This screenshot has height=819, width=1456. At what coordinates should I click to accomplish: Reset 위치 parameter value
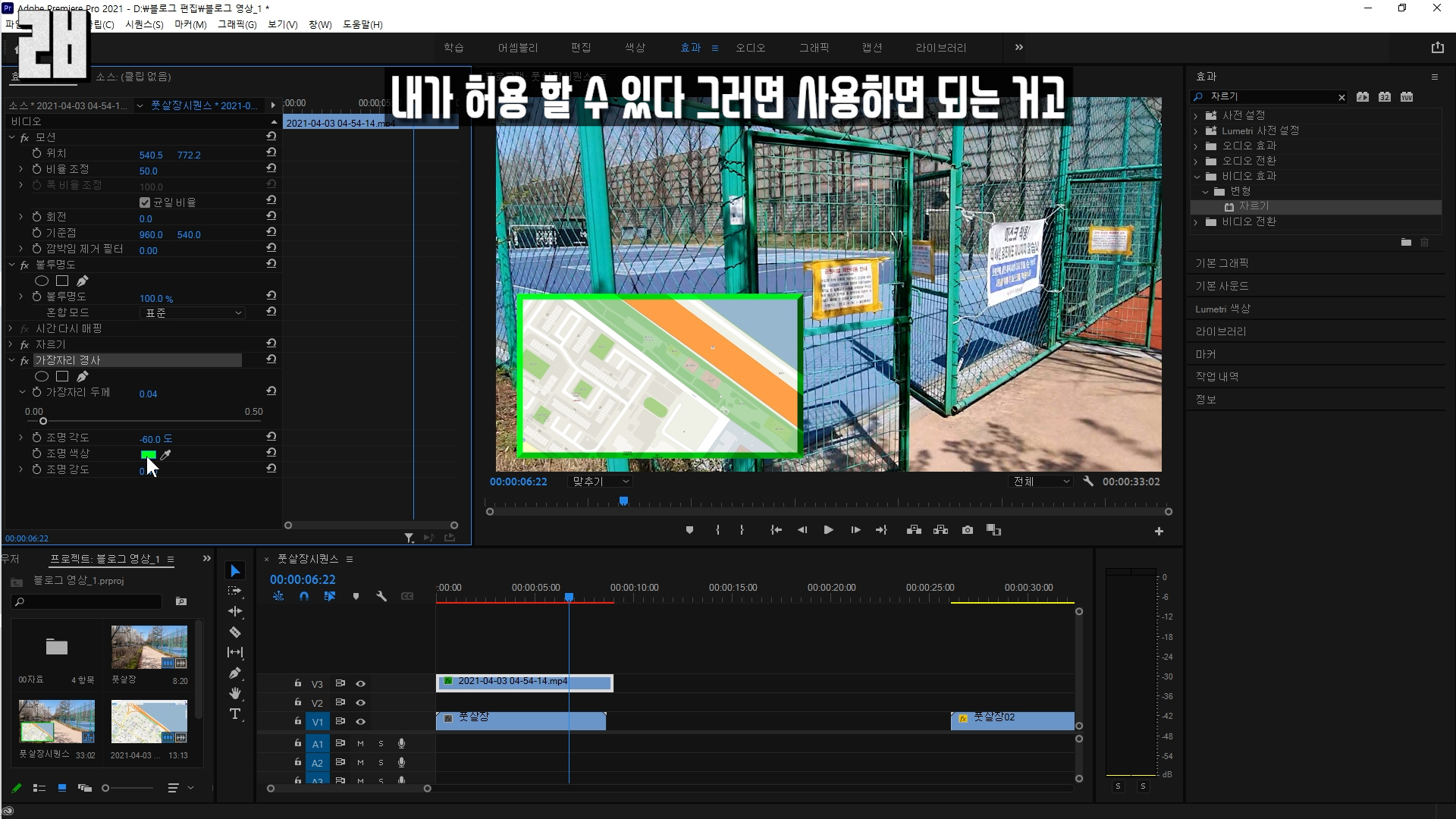(271, 152)
